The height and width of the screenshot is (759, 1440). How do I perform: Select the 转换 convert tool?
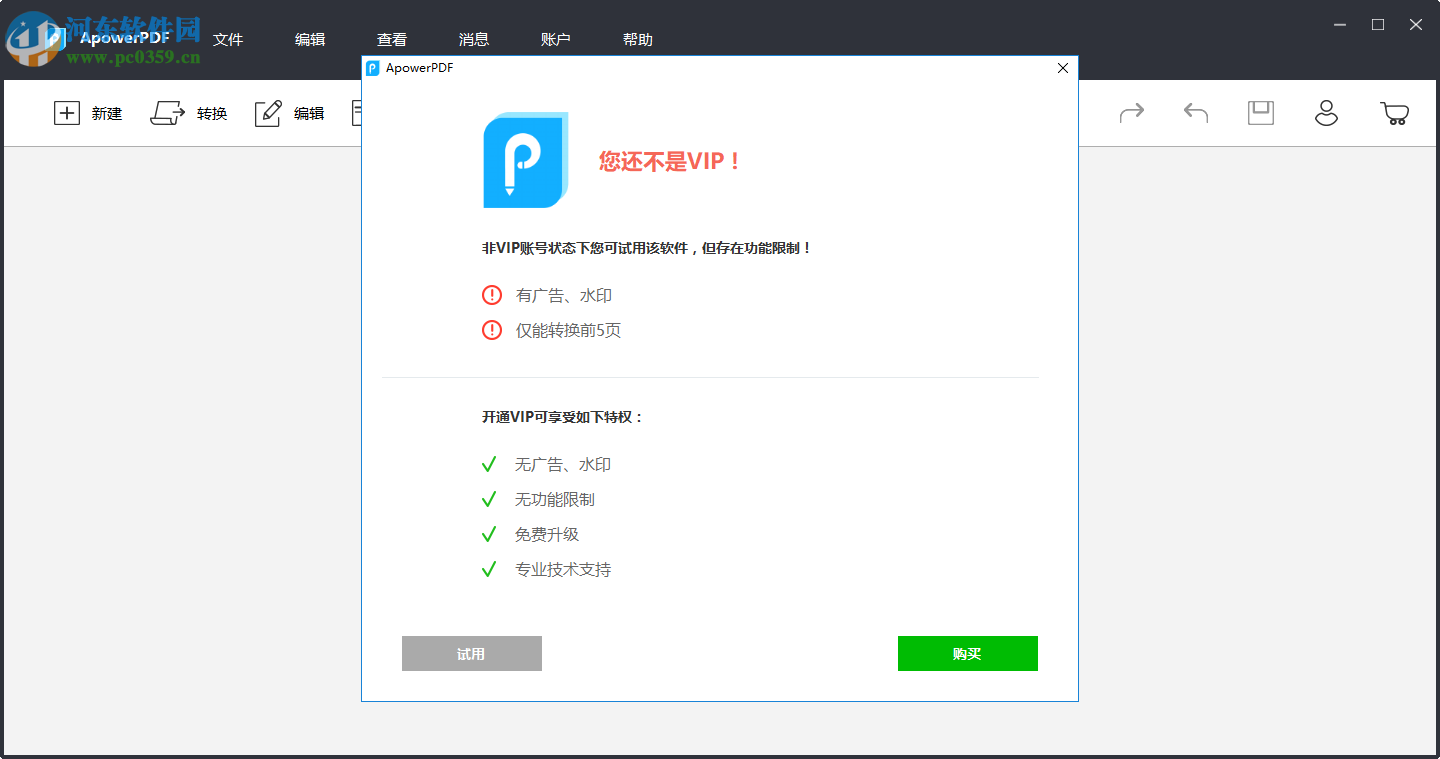point(190,113)
